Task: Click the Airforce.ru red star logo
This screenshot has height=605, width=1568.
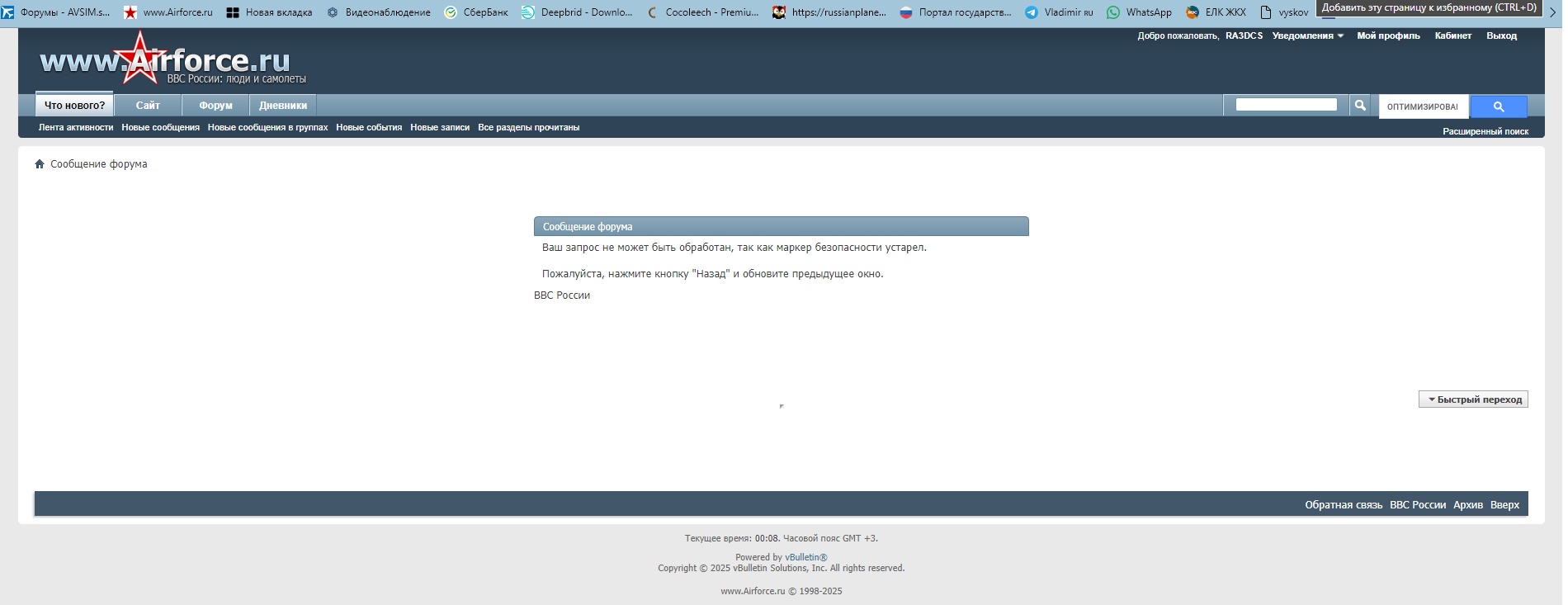Action: point(139,59)
